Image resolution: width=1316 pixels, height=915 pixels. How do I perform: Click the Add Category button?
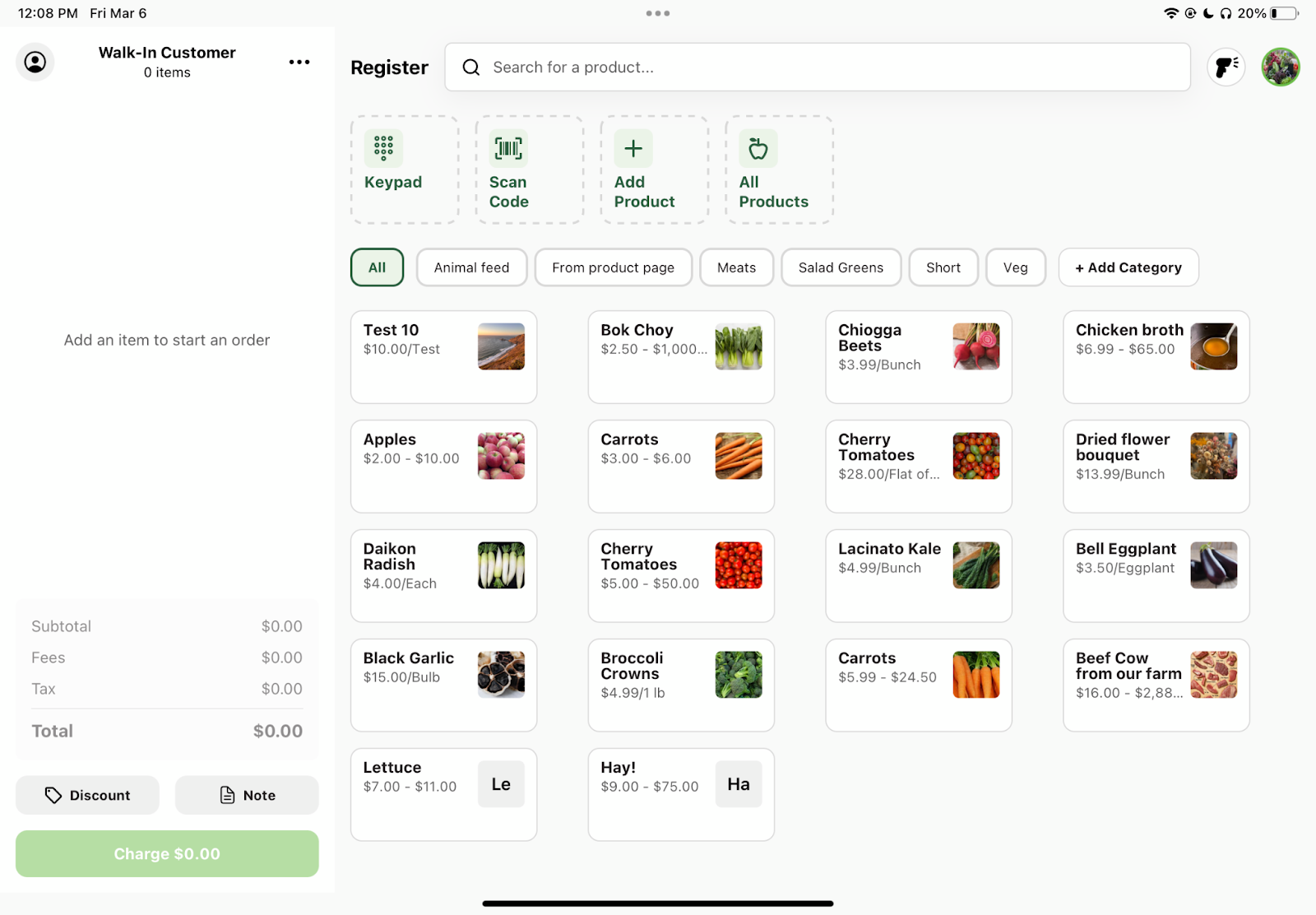click(1128, 267)
